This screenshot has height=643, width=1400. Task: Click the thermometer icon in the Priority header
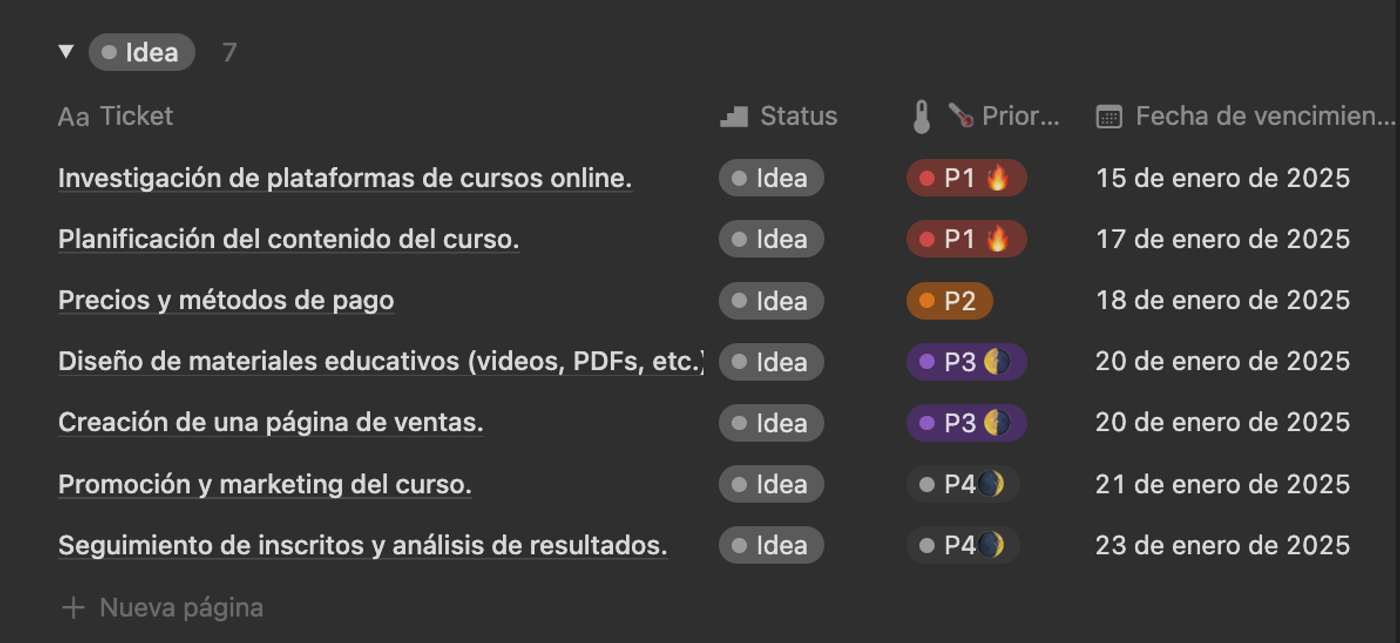click(922, 115)
